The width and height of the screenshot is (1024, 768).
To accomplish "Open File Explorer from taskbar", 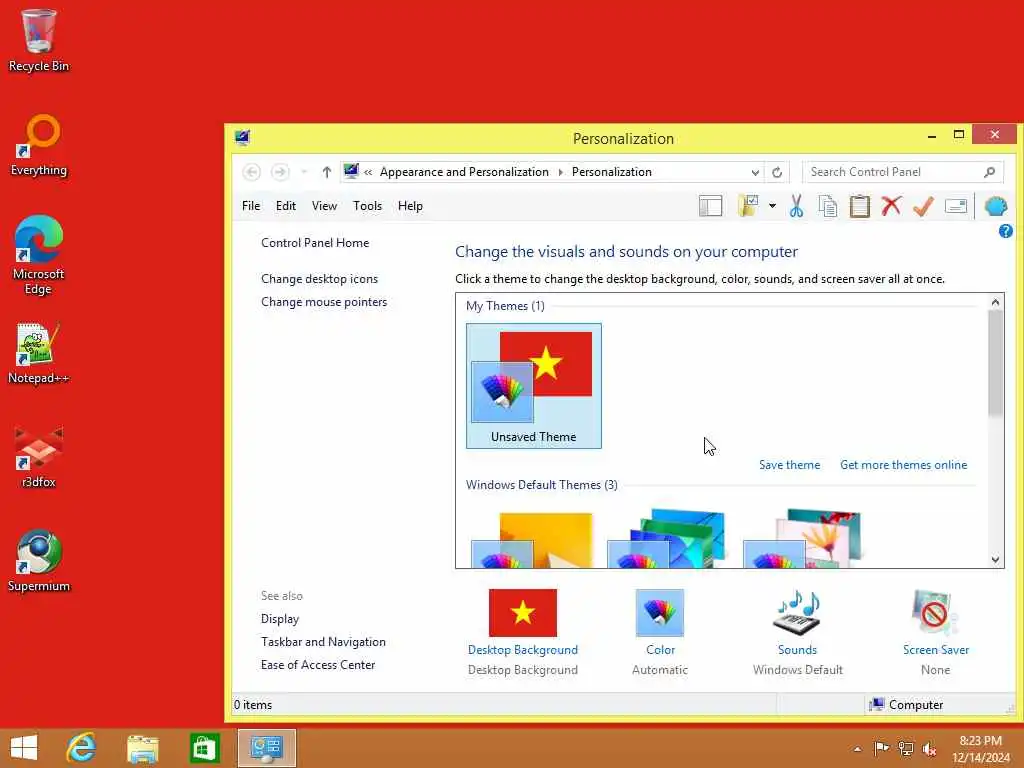I will pyautogui.click(x=142, y=748).
